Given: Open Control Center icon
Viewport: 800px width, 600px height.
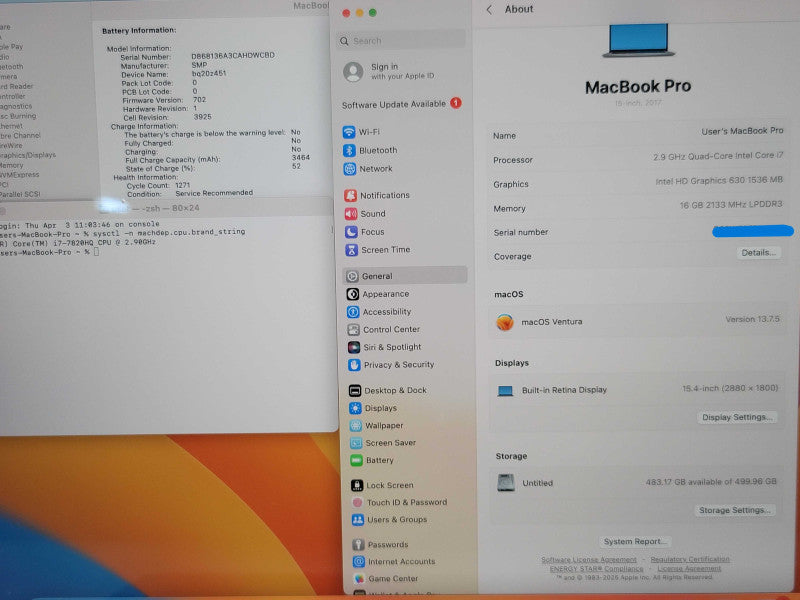Looking at the screenshot, I should click(x=354, y=330).
